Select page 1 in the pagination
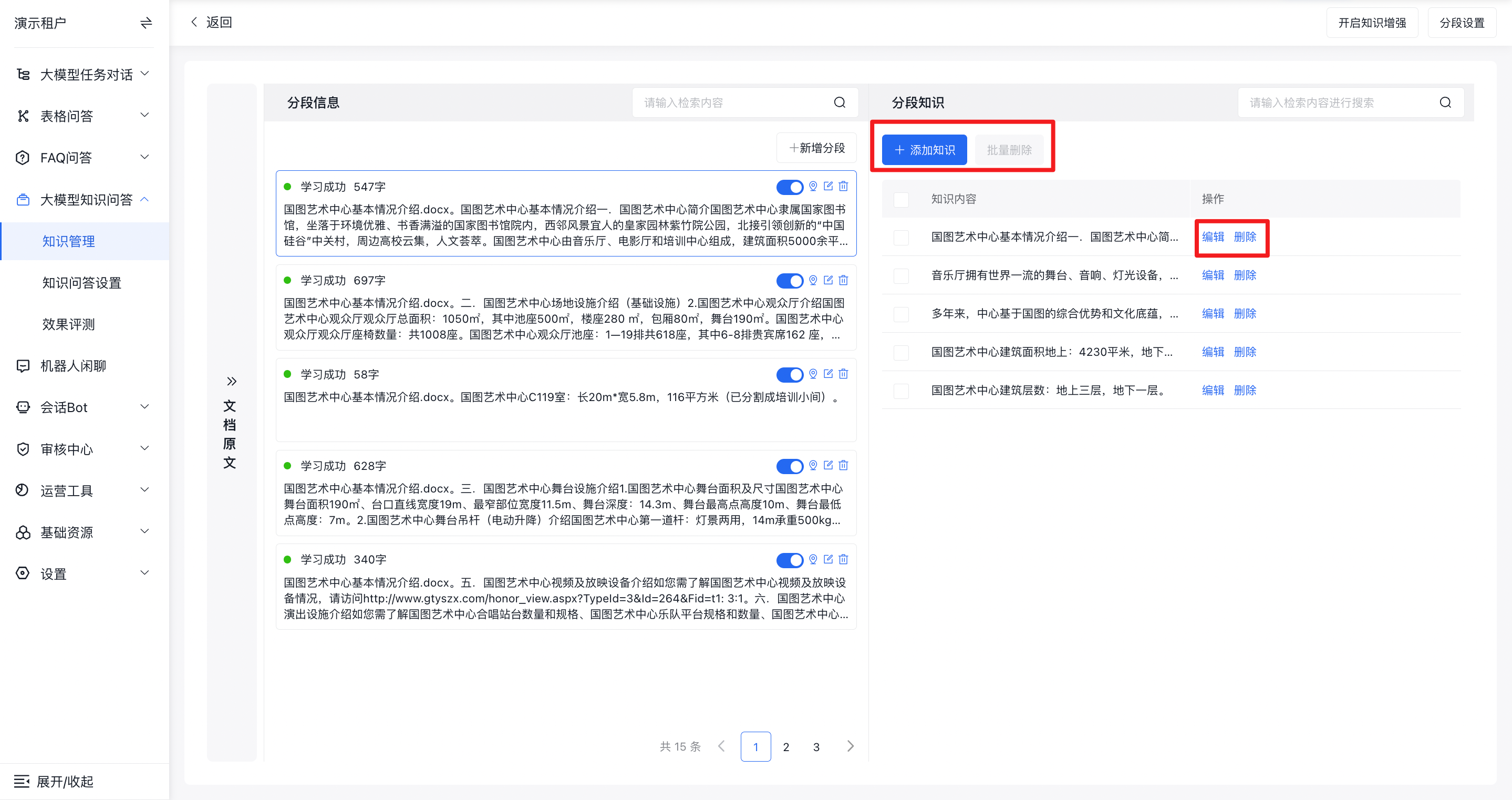Screen dimensions: 1512x800 (x=755, y=746)
